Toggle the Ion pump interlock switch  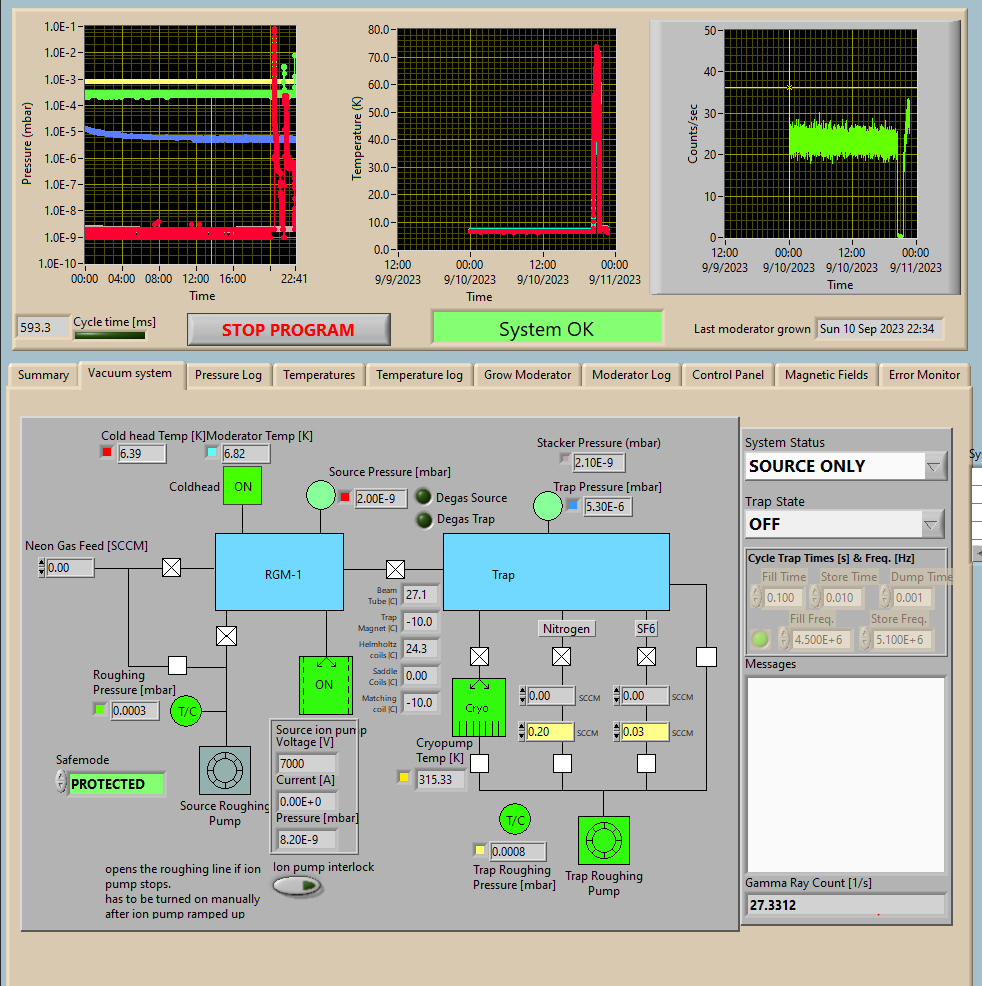click(x=298, y=886)
